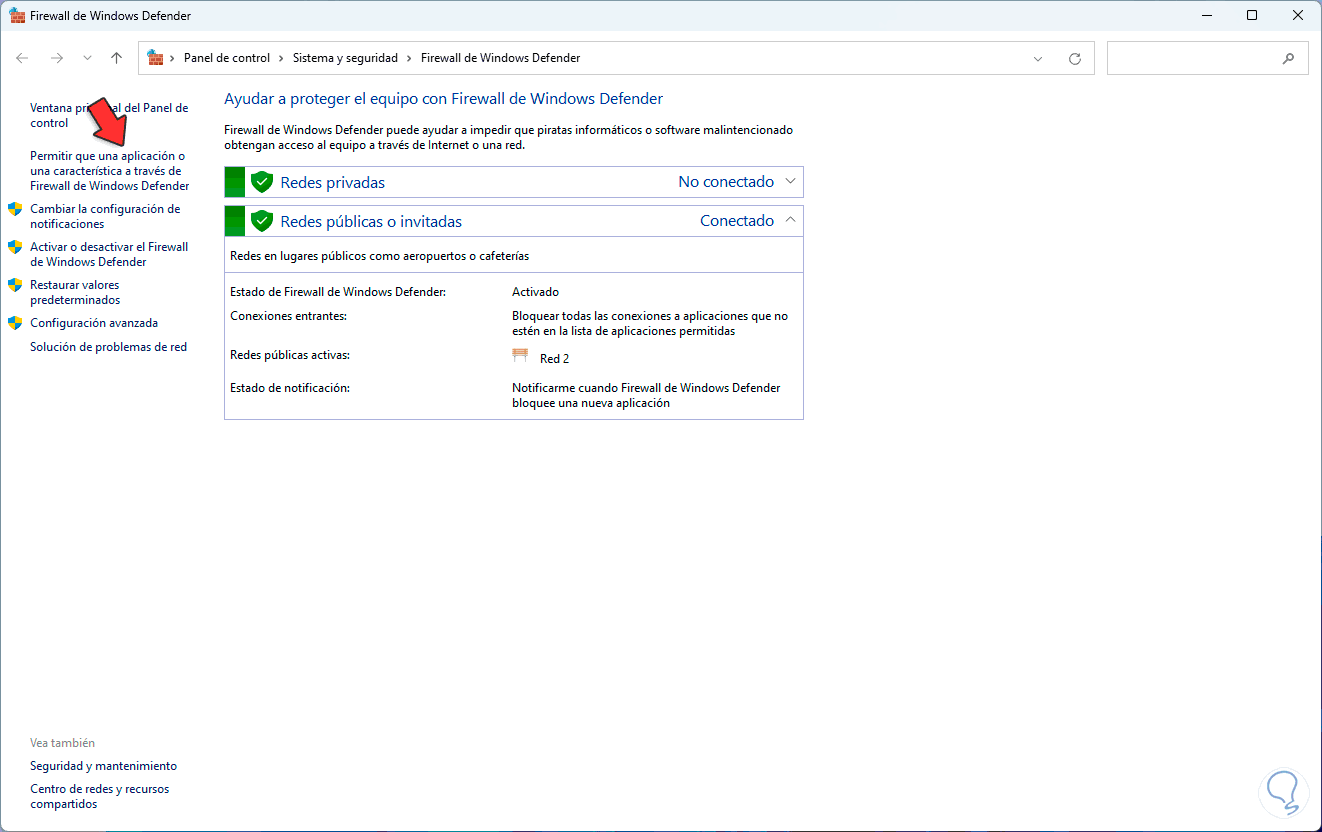Click Bloquear todas las conexiones text
The height and width of the screenshot is (832, 1322).
click(650, 323)
